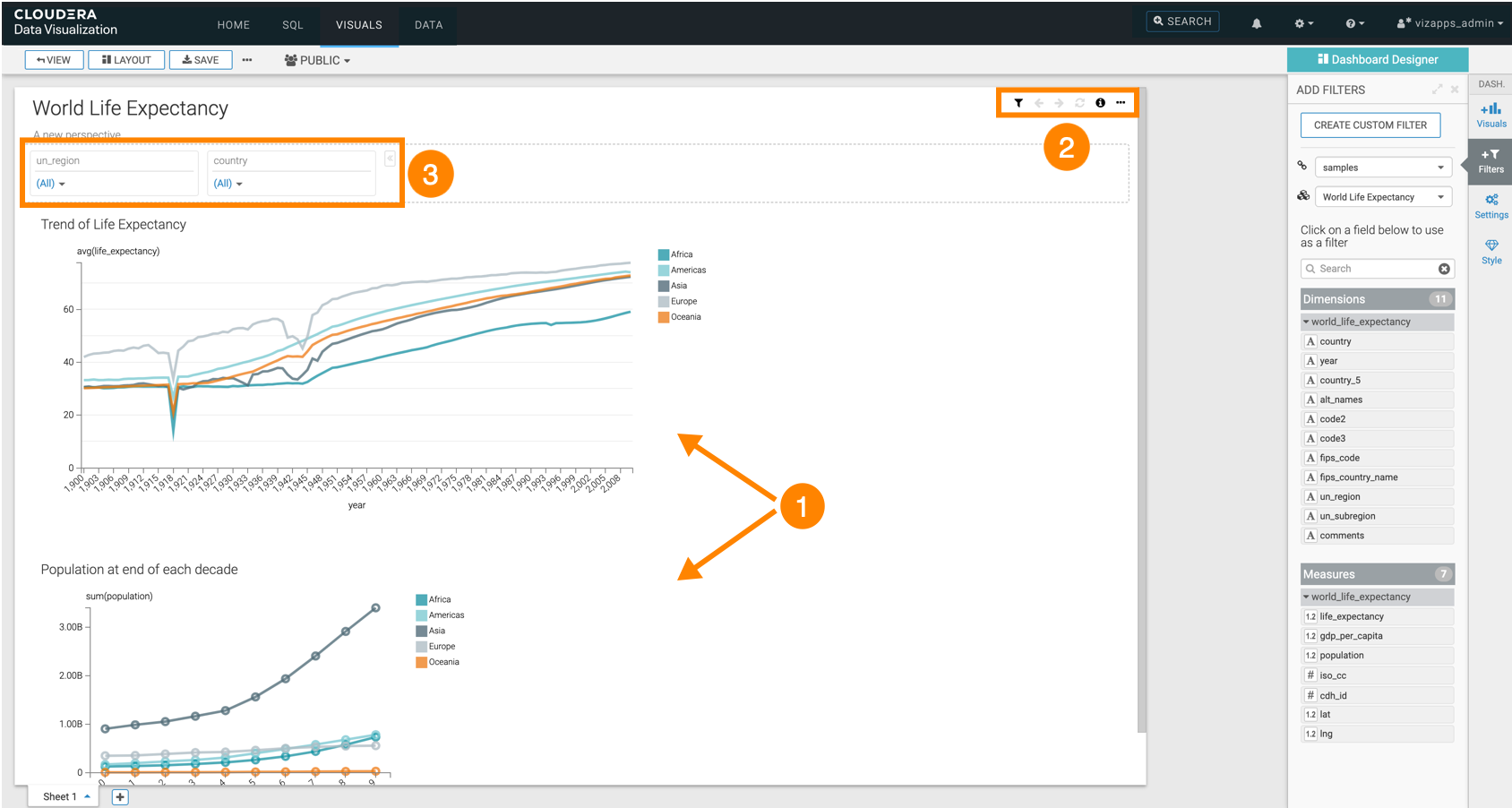
Task: Select un_subregion dimension as filter
Action: (1347, 516)
